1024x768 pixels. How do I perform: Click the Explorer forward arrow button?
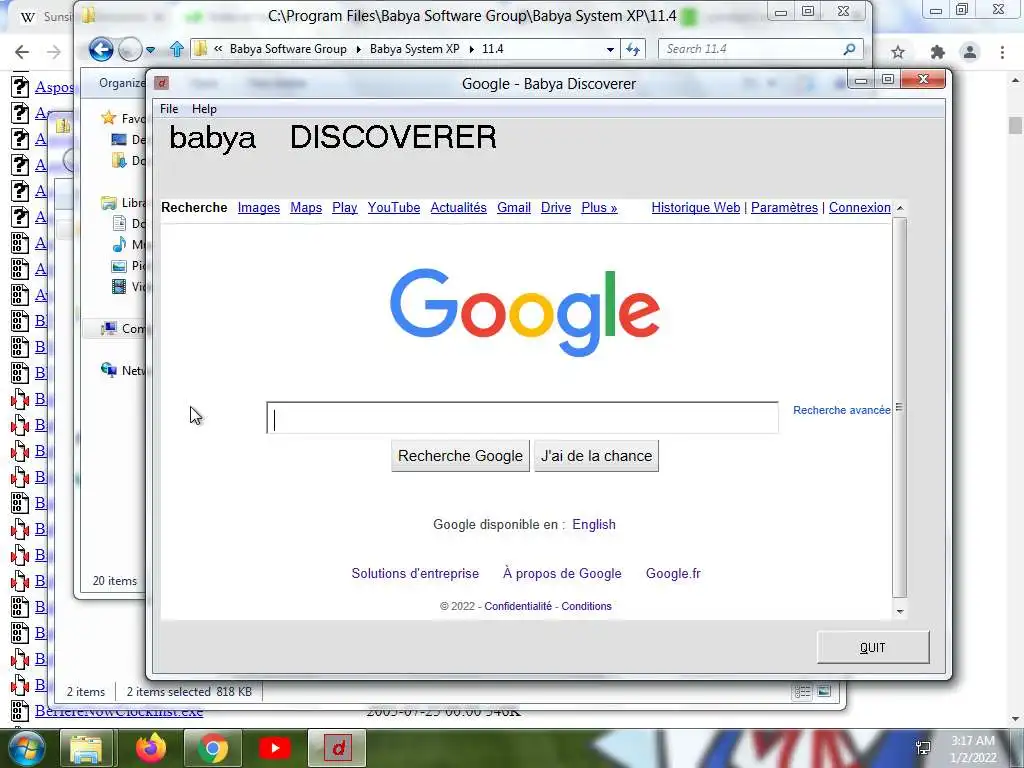tap(130, 49)
